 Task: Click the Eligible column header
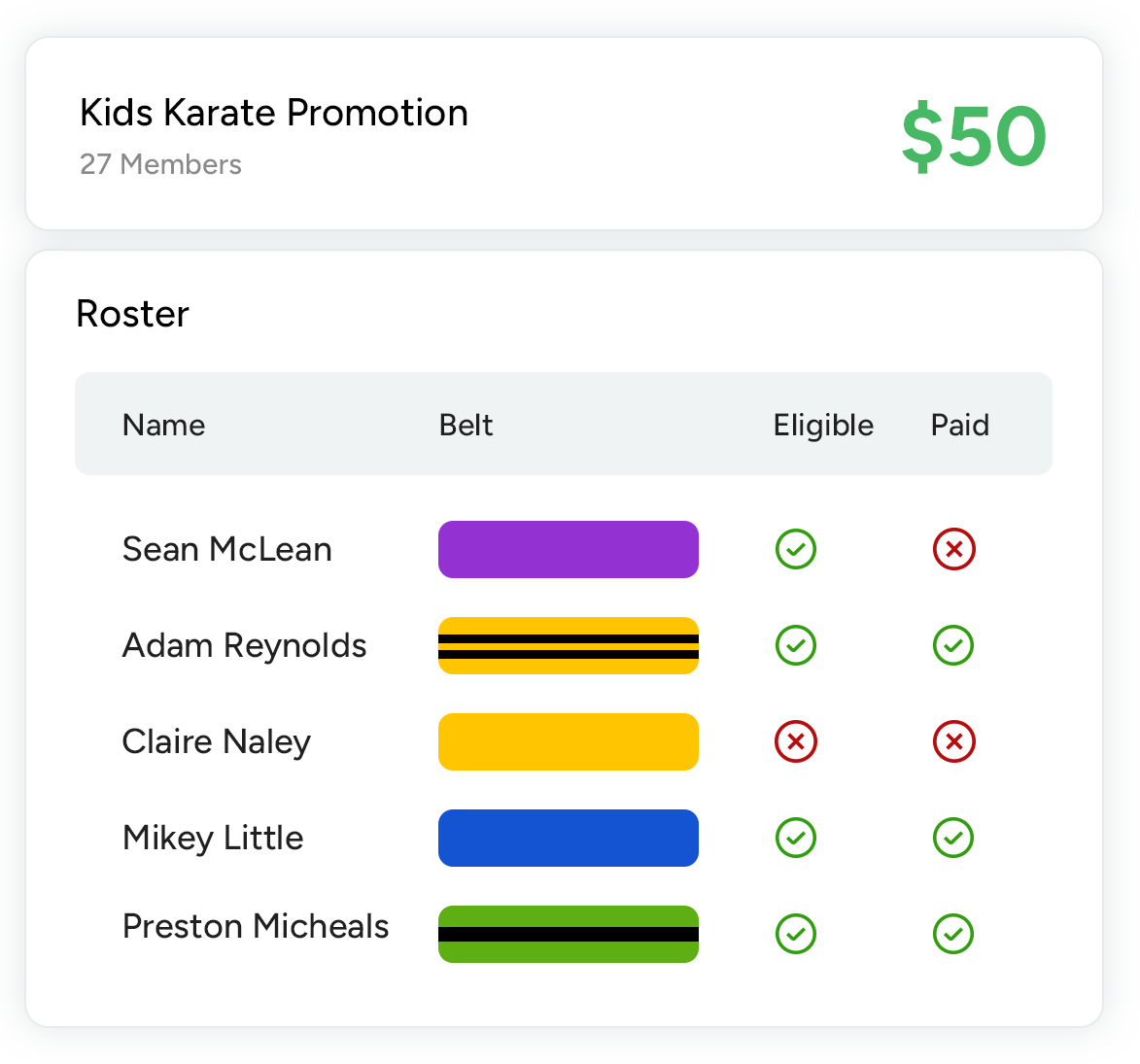[x=823, y=425]
